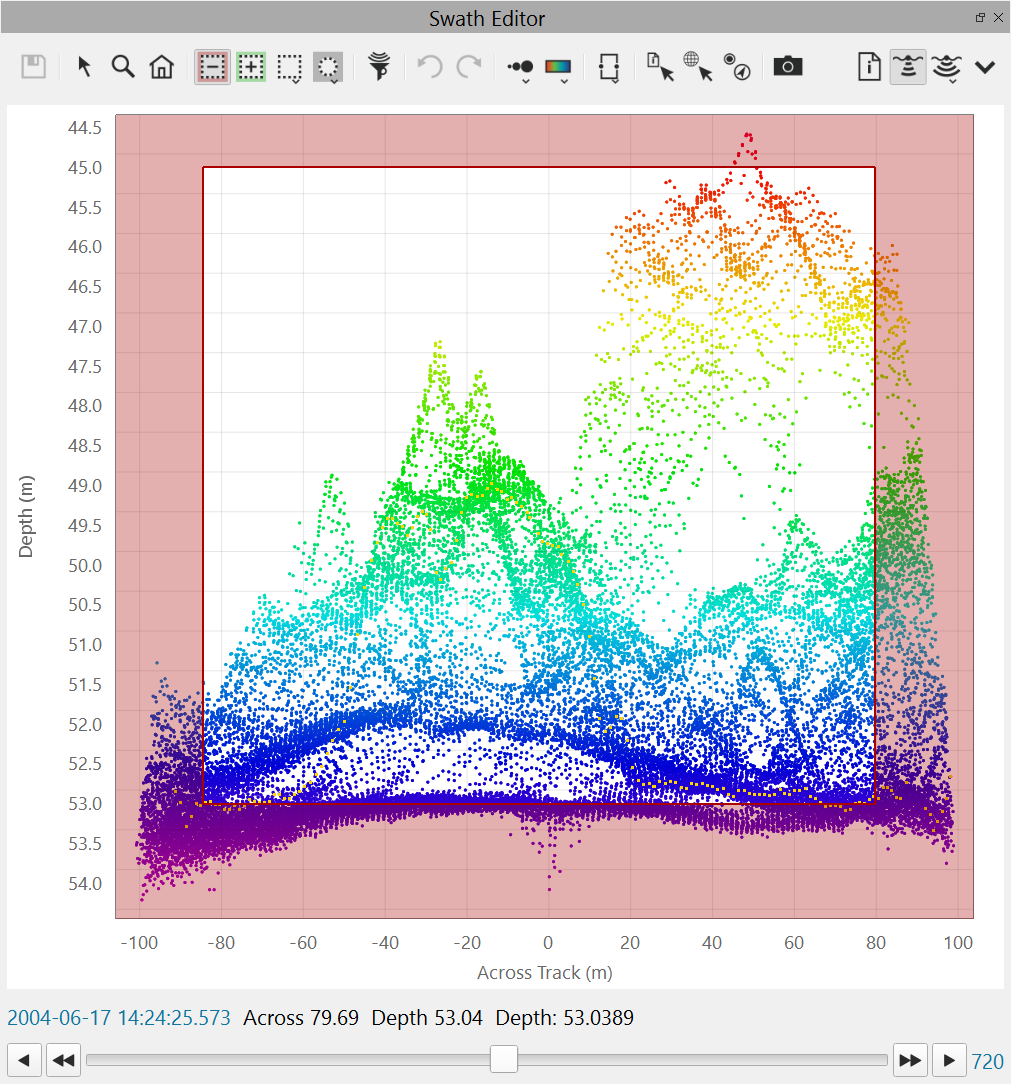Image resolution: width=1011 pixels, height=1084 pixels.
Task: Toggle the green accept-soundings selection mode
Action: [x=251, y=67]
